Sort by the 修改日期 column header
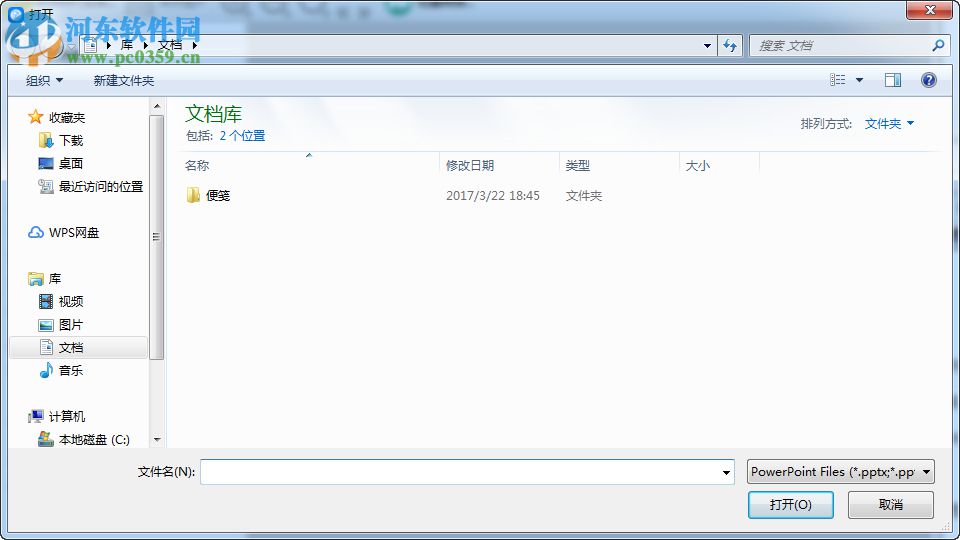Image resolution: width=960 pixels, height=540 pixels. pyautogui.click(x=470, y=165)
